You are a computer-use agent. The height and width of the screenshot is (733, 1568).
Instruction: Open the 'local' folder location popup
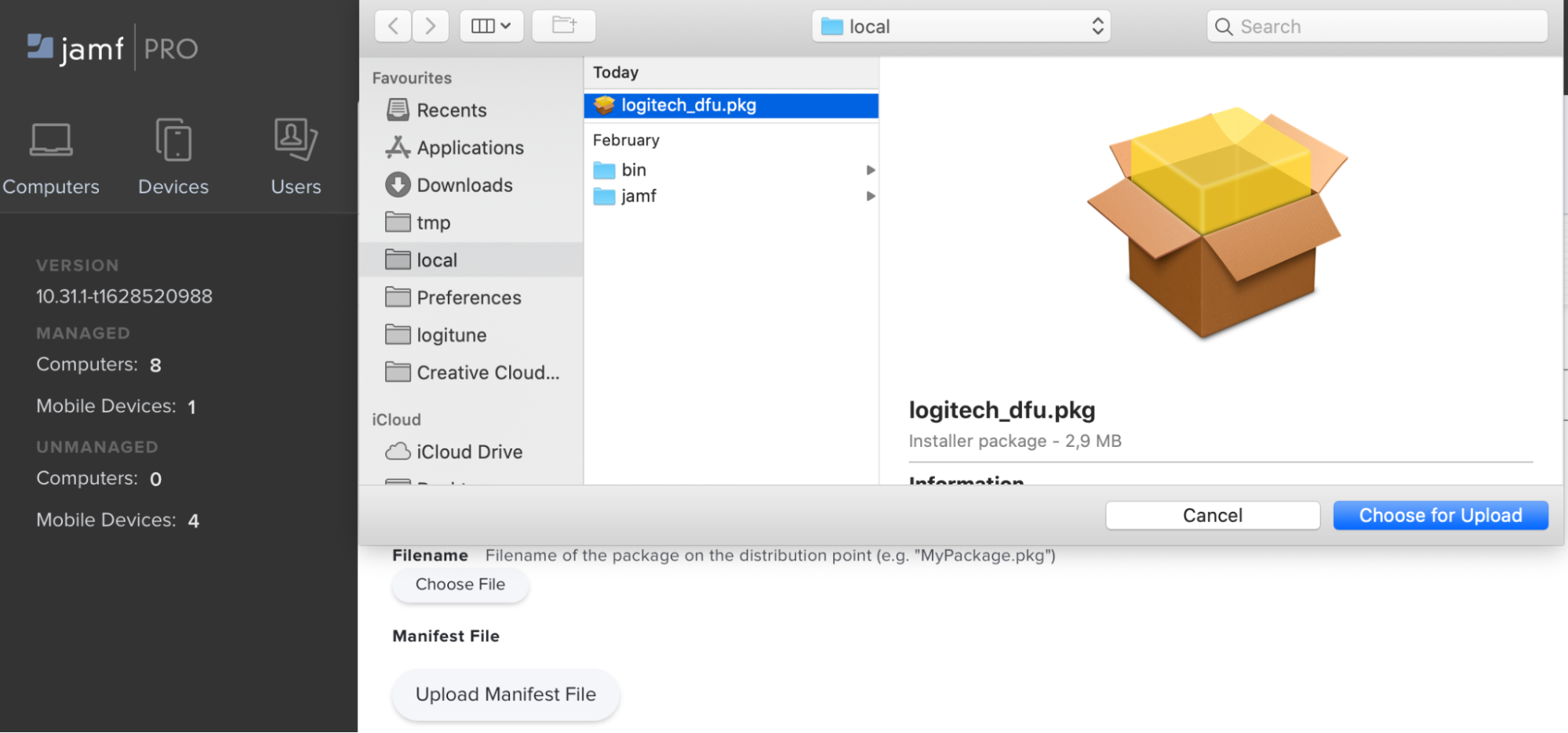[961, 27]
